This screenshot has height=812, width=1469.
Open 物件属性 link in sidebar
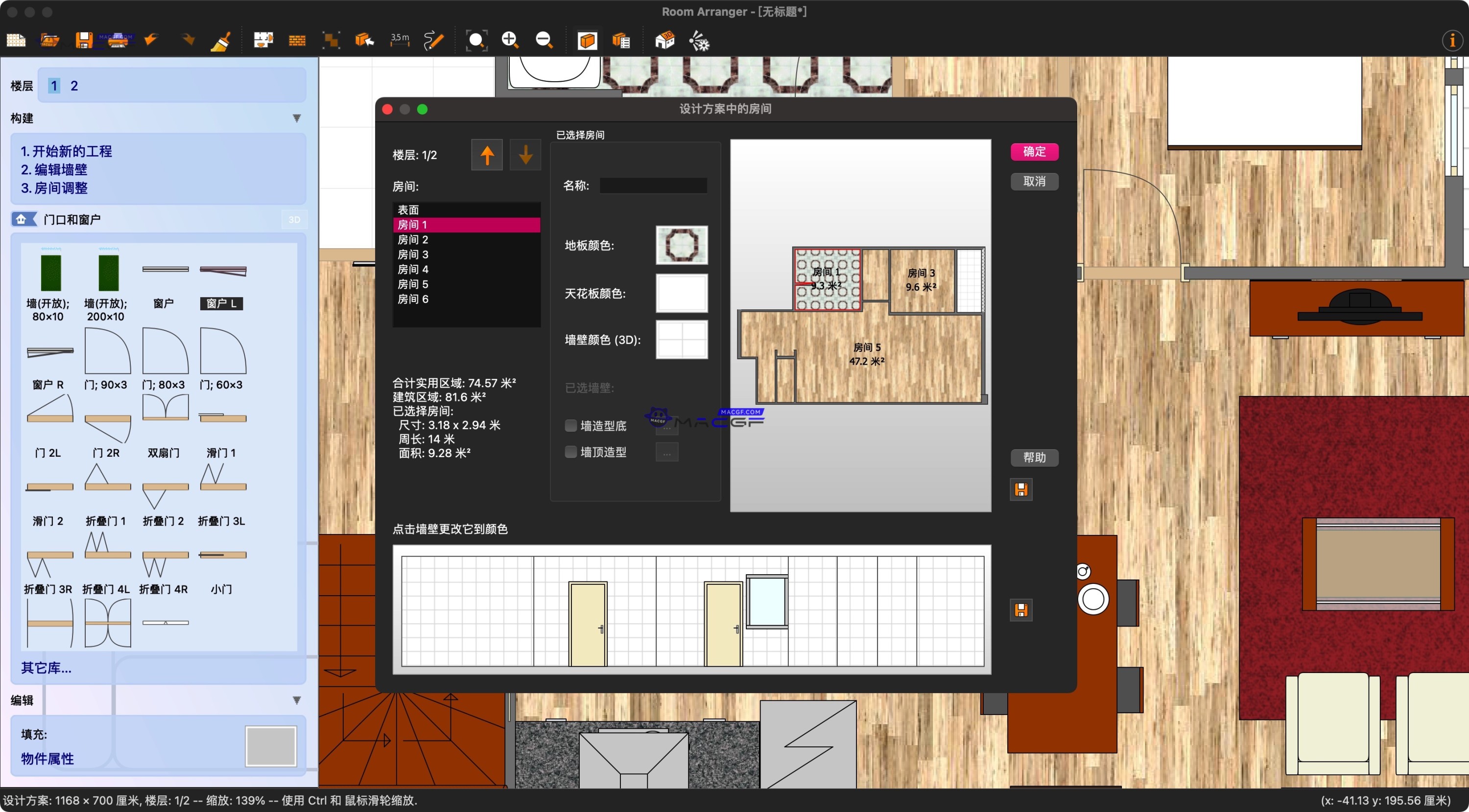pos(47,759)
